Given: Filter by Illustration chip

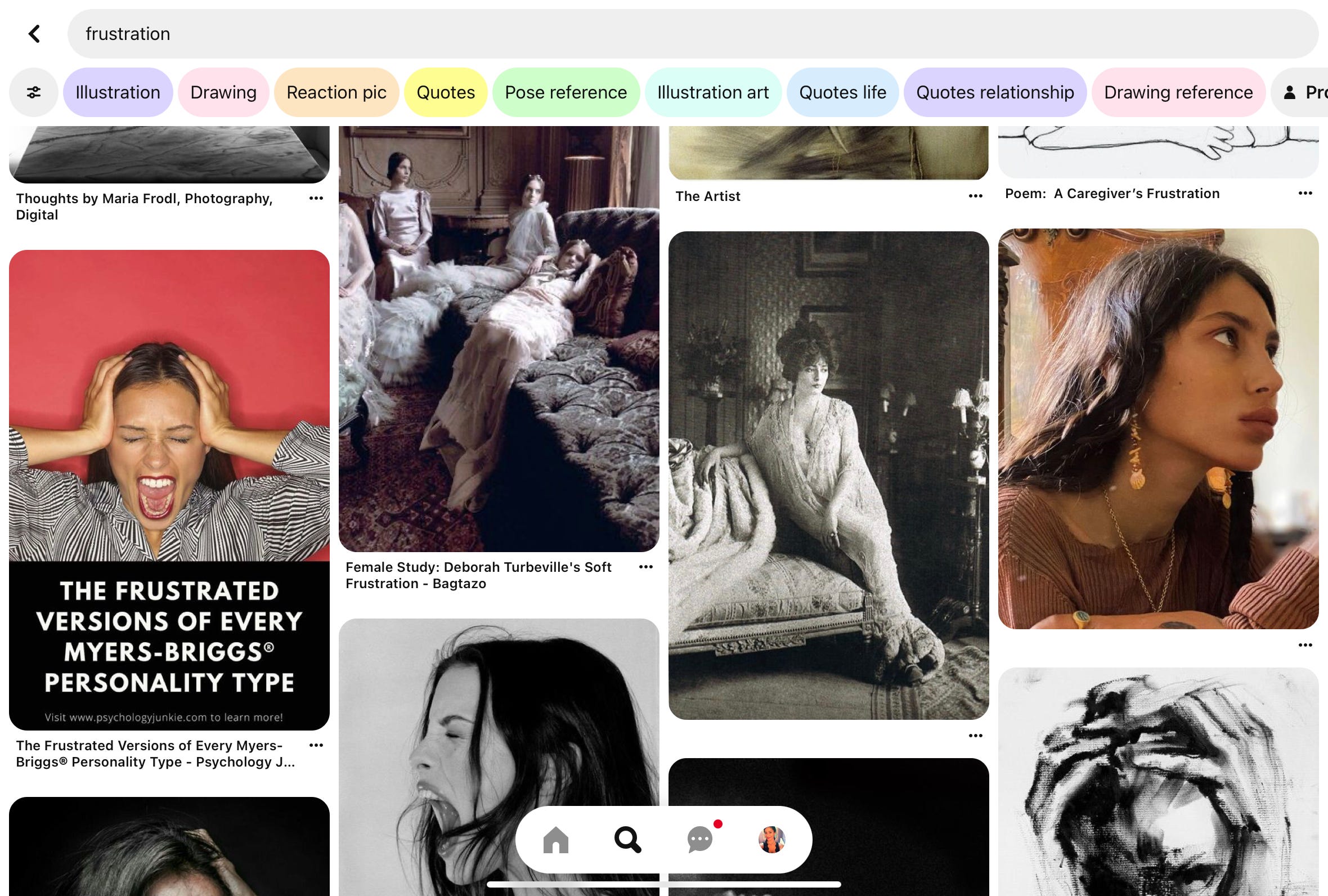Looking at the screenshot, I should 118,92.
